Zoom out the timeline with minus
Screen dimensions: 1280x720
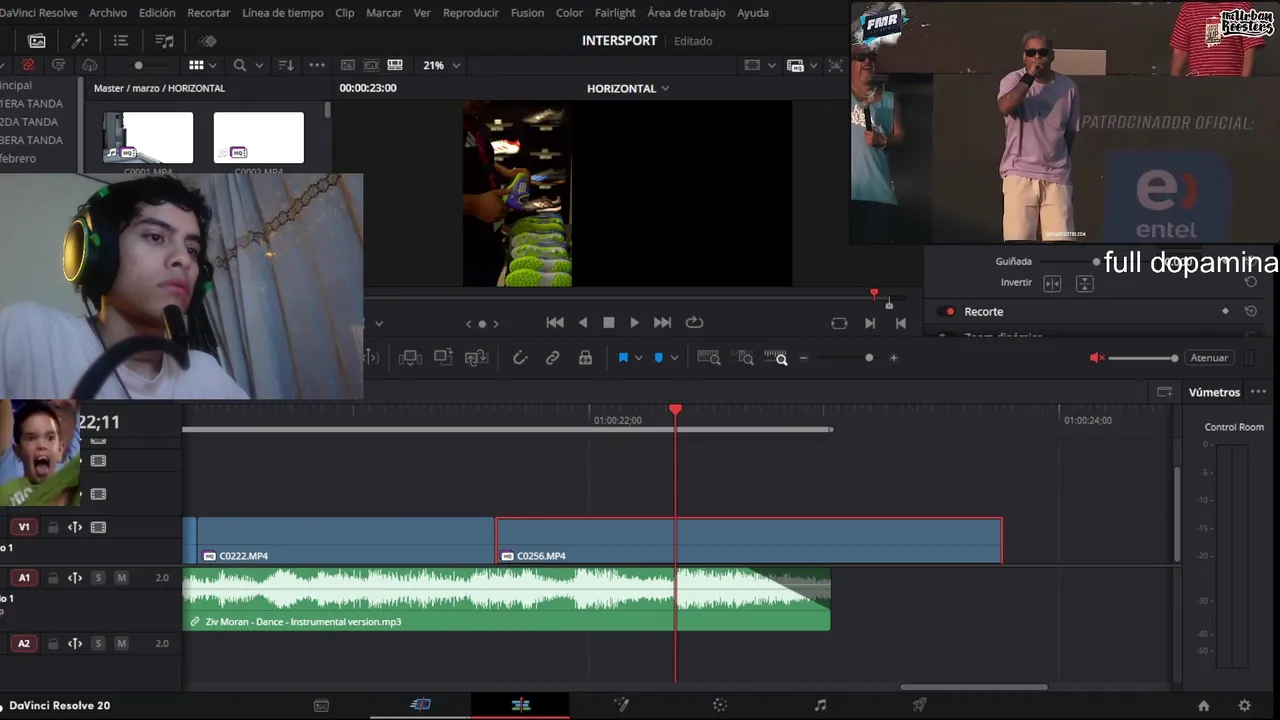pyautogui.click(x=803, y=358)
